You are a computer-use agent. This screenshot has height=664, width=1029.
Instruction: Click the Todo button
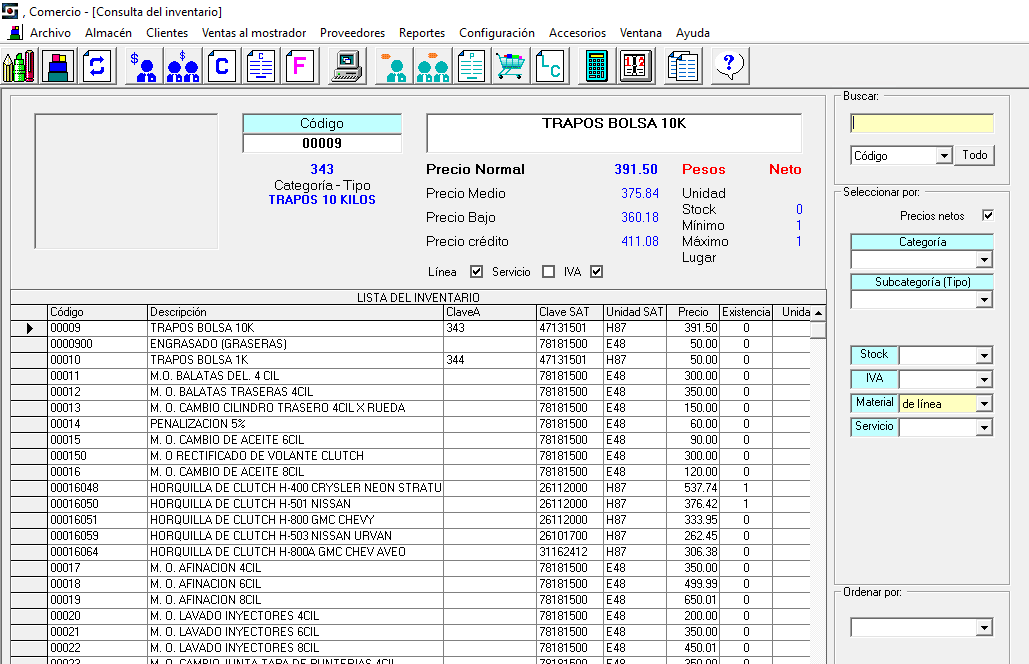pos(975,156)
